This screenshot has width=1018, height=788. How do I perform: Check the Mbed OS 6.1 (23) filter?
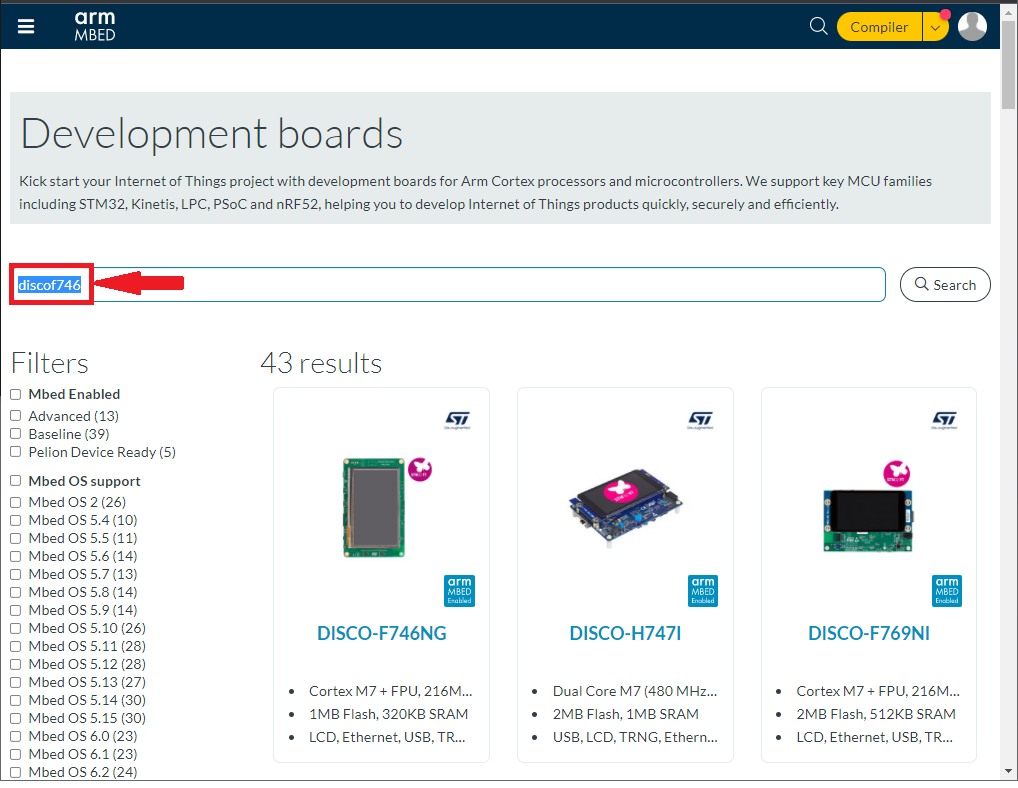[x=16, y=754]
